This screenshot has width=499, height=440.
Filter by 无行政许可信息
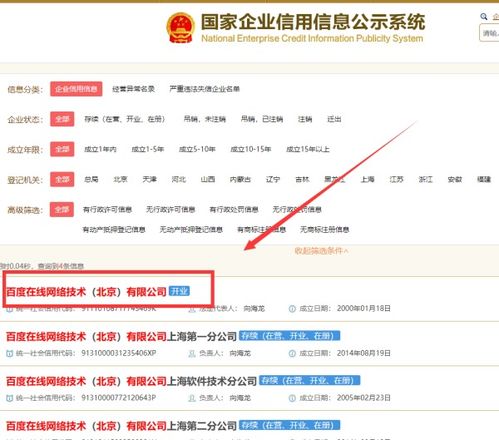click(x=170, y=209)
